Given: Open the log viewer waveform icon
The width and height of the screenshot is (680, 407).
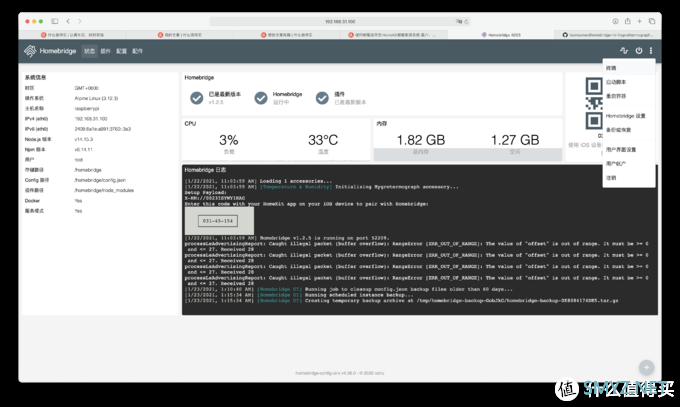Looking at the screenshot, I should point(624,51).
